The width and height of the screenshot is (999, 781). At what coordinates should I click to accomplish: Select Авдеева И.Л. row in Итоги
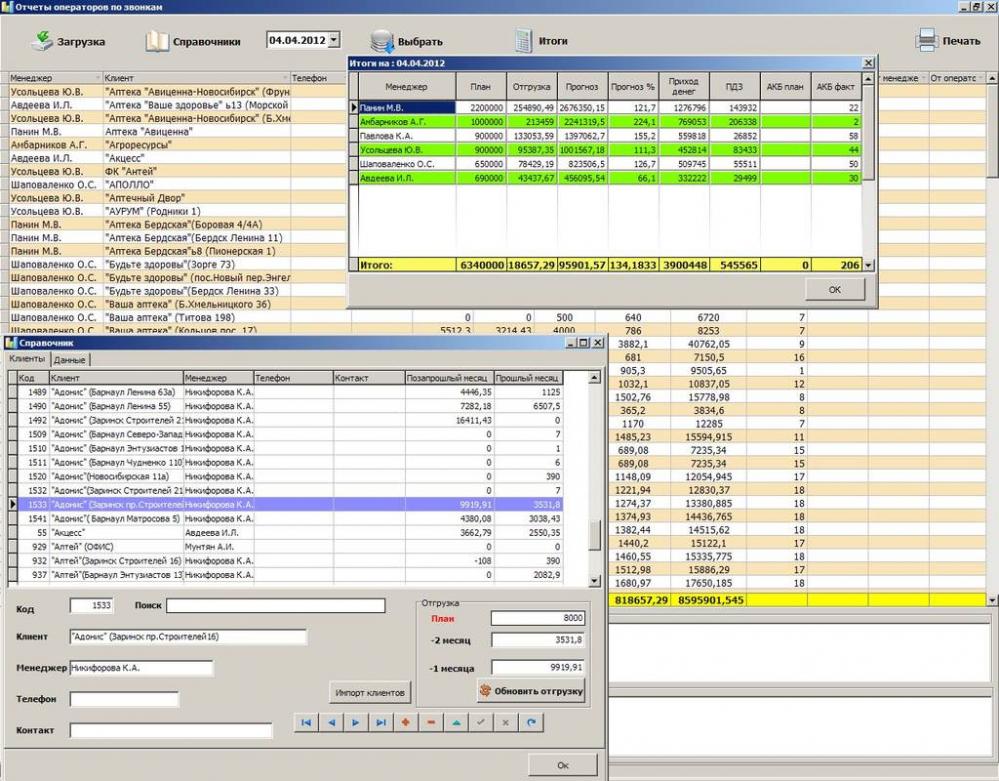(610, 178)
